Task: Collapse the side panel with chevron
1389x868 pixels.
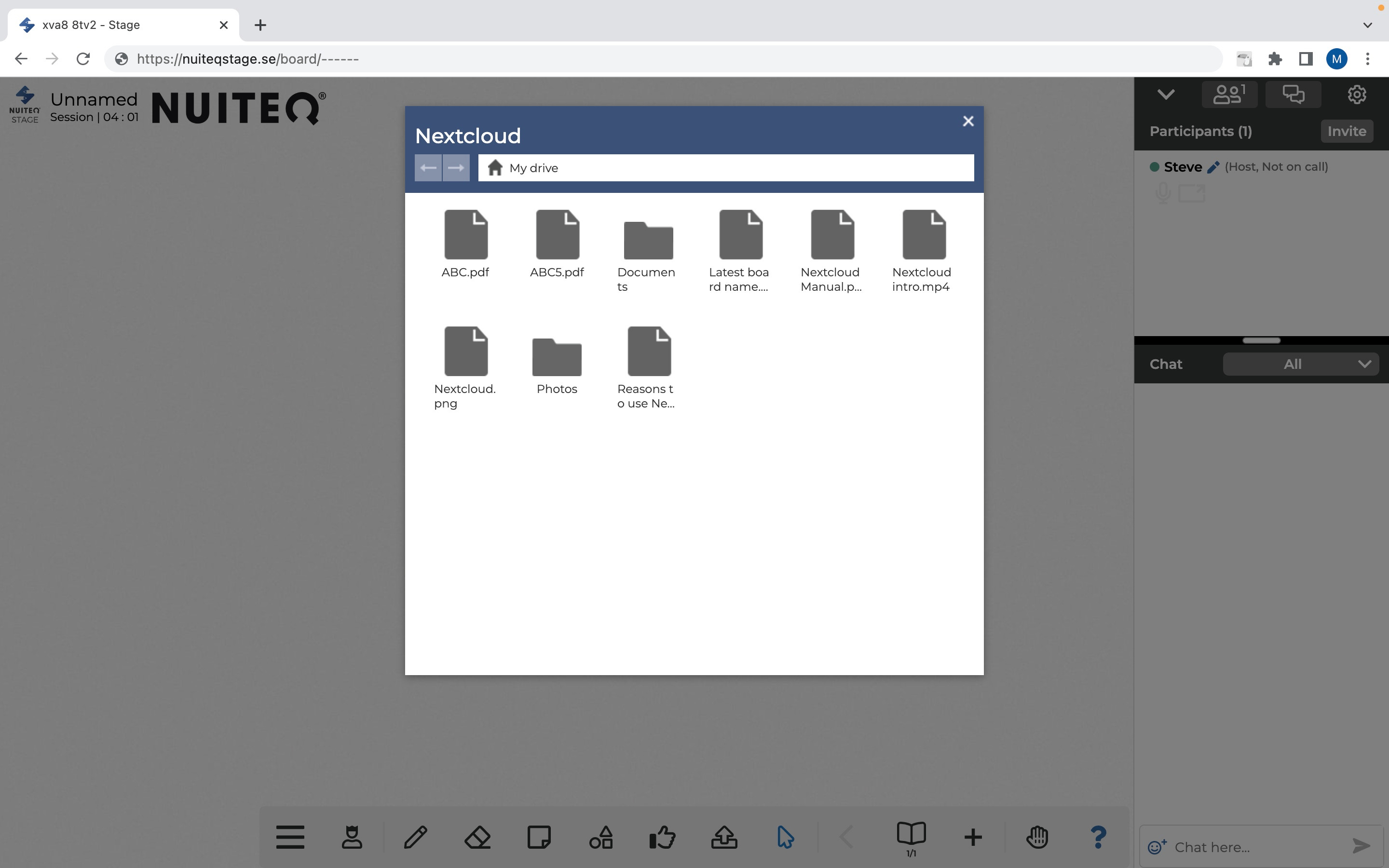Action: tap(1166, 94)
